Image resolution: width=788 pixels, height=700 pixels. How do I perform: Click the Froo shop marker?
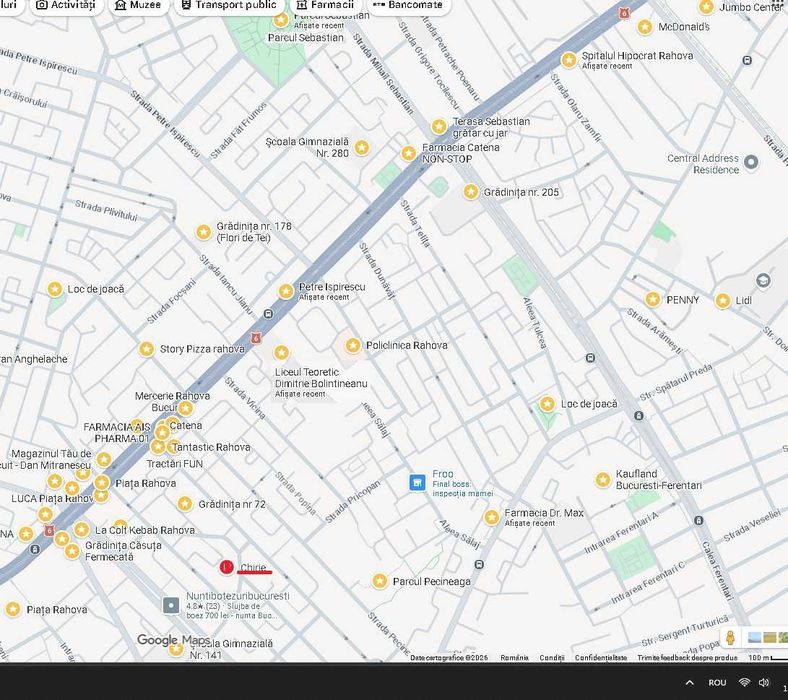417,483
